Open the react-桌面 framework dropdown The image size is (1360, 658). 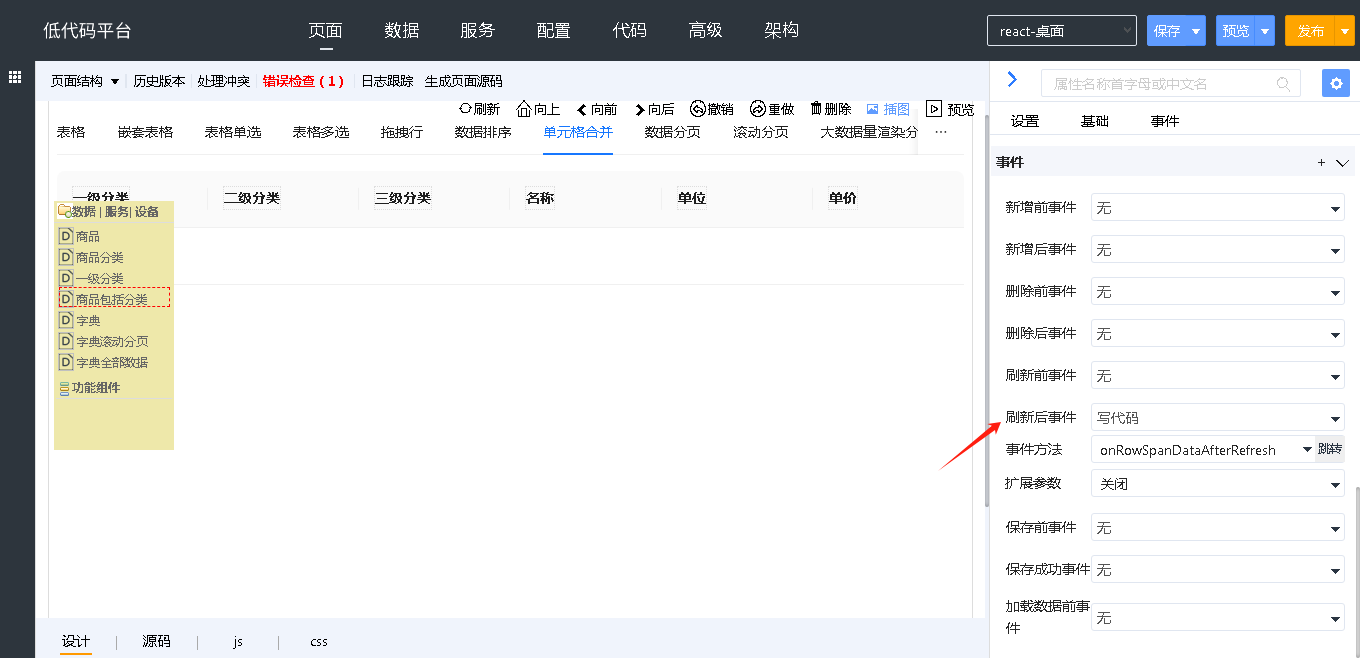[x=1061, y=31]
